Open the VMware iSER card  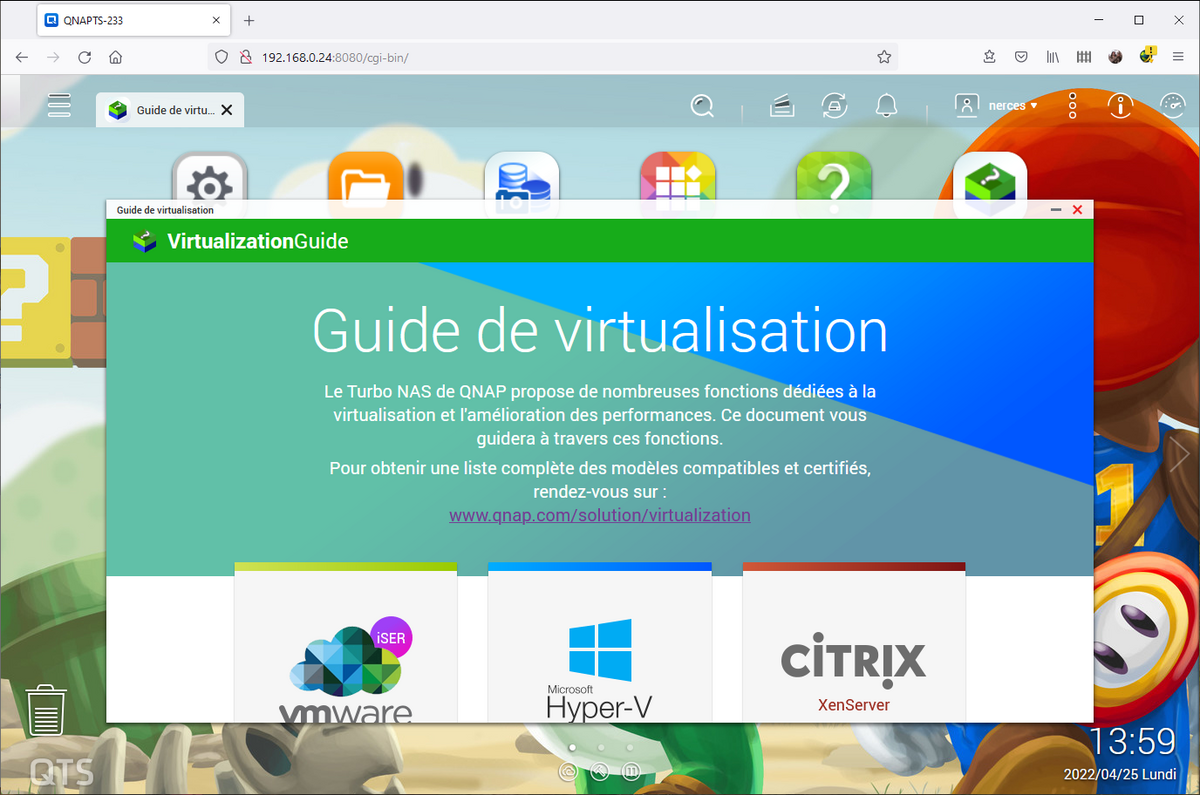pos(346,642)
